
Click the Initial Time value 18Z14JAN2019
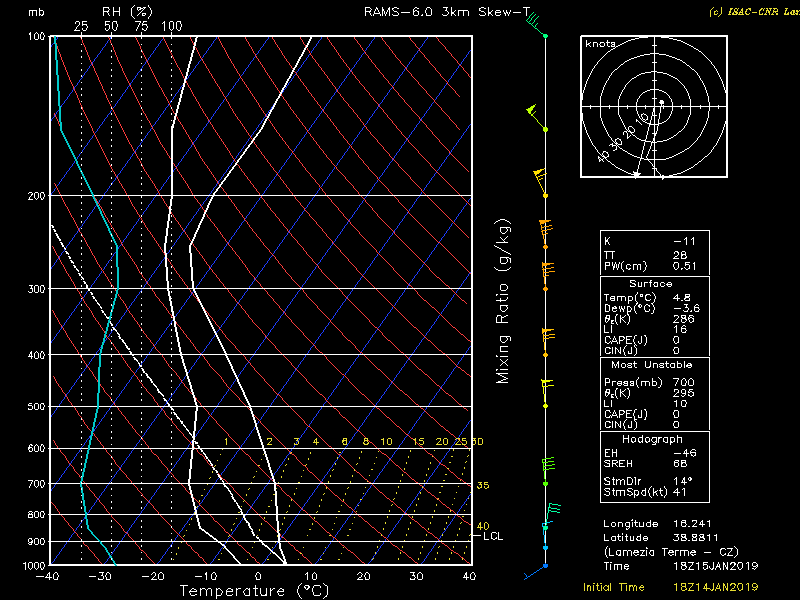(x=715, y=587)
